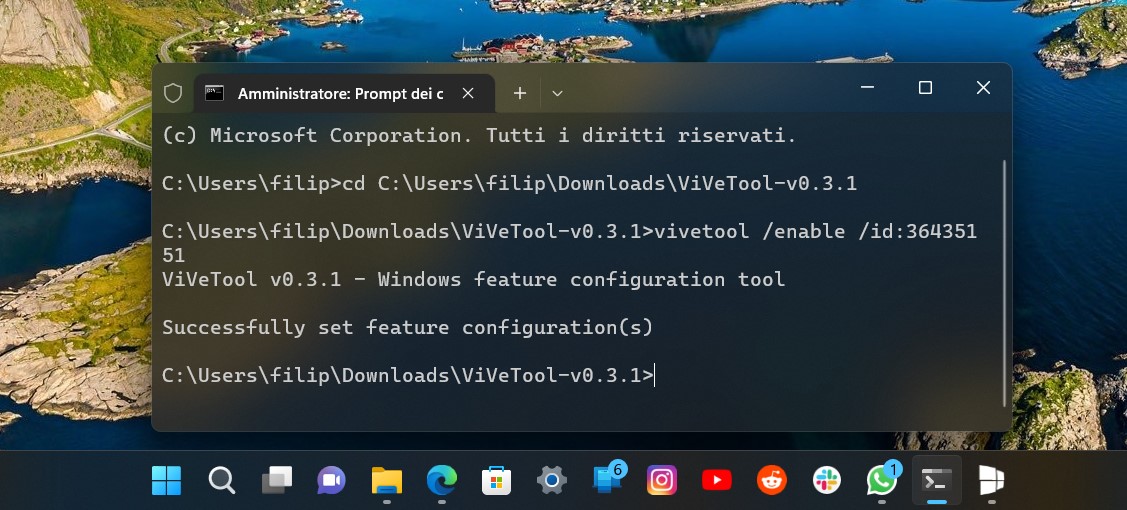Open a new Terminal tab with plus
Screen dimensions: 1127x510
click(x=520, y=93)
